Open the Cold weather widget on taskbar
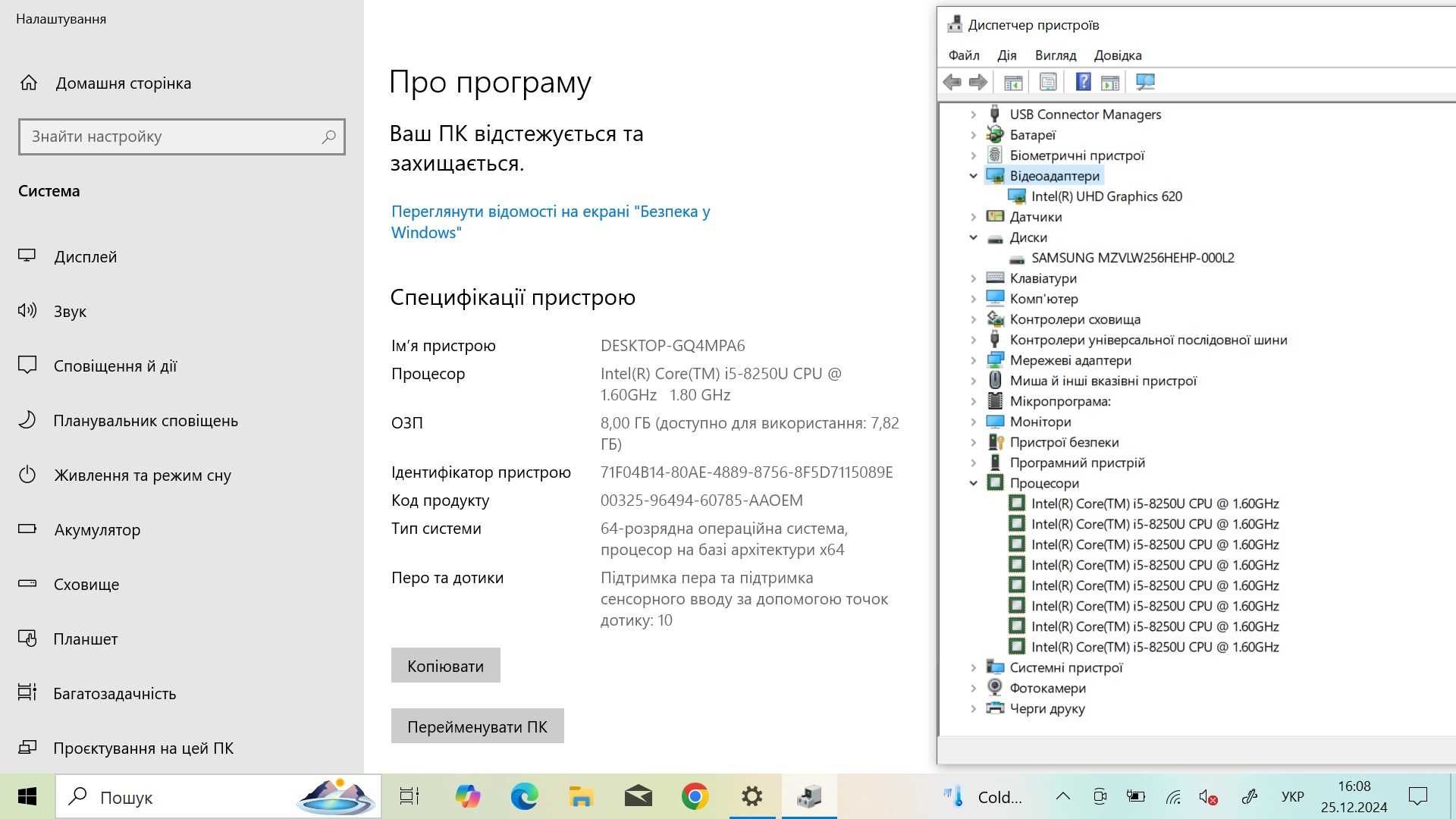The image size is (1456, 819). pos(983,796)
